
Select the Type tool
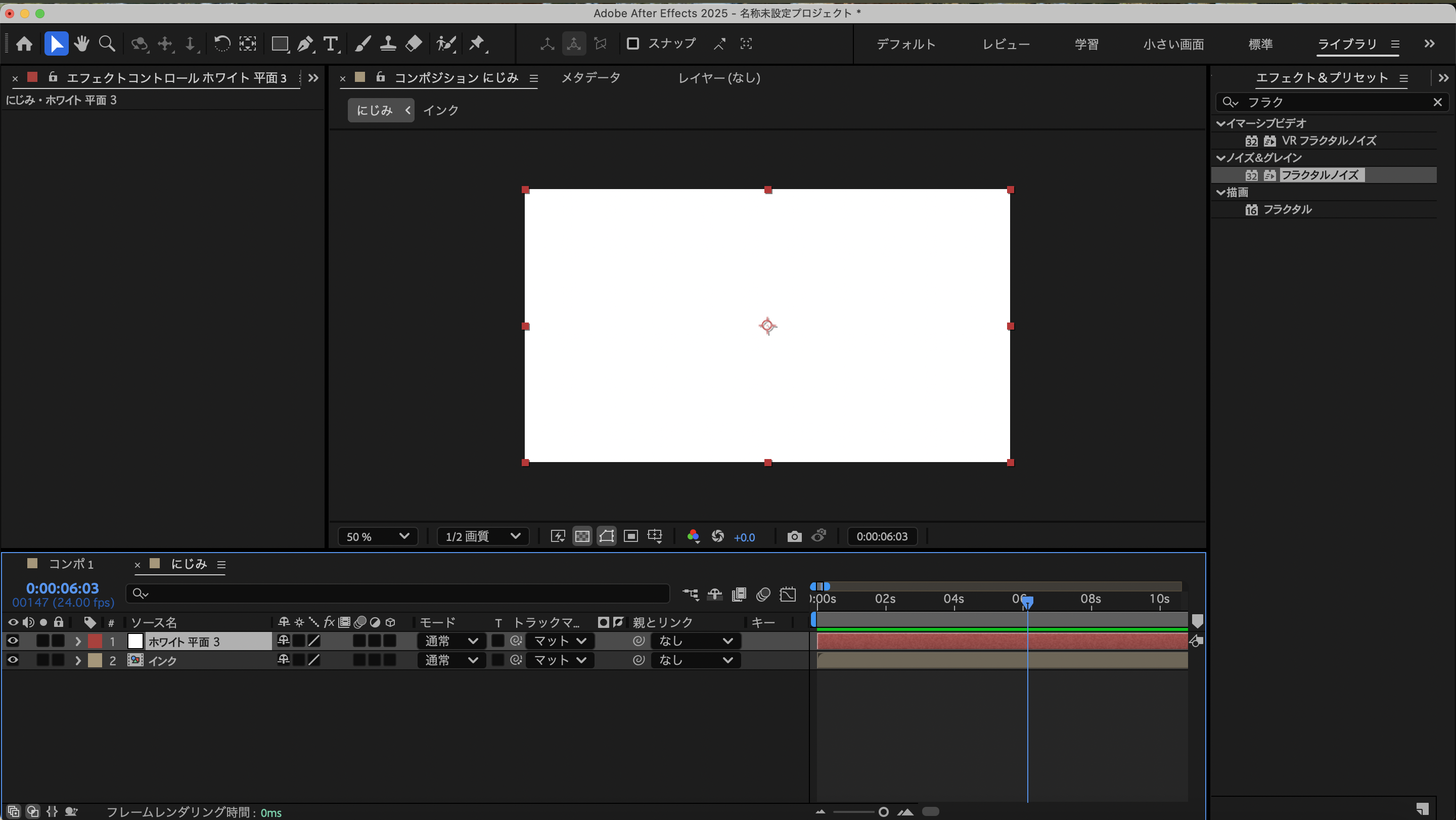(x=331, y=43)
